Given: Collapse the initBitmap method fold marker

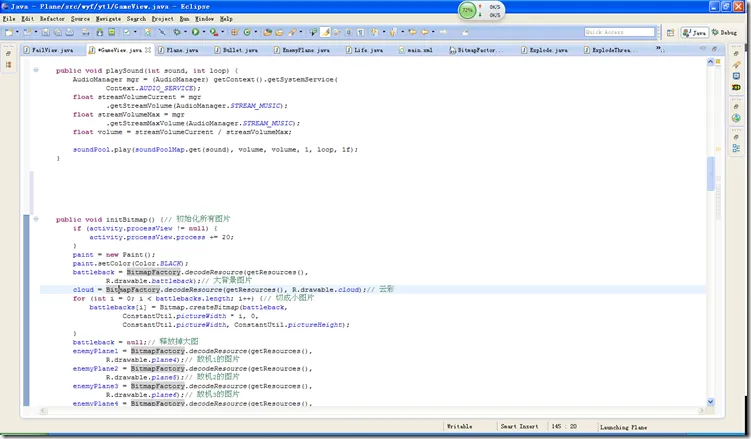Looking at the screenshot, I should tap(36, 219).
